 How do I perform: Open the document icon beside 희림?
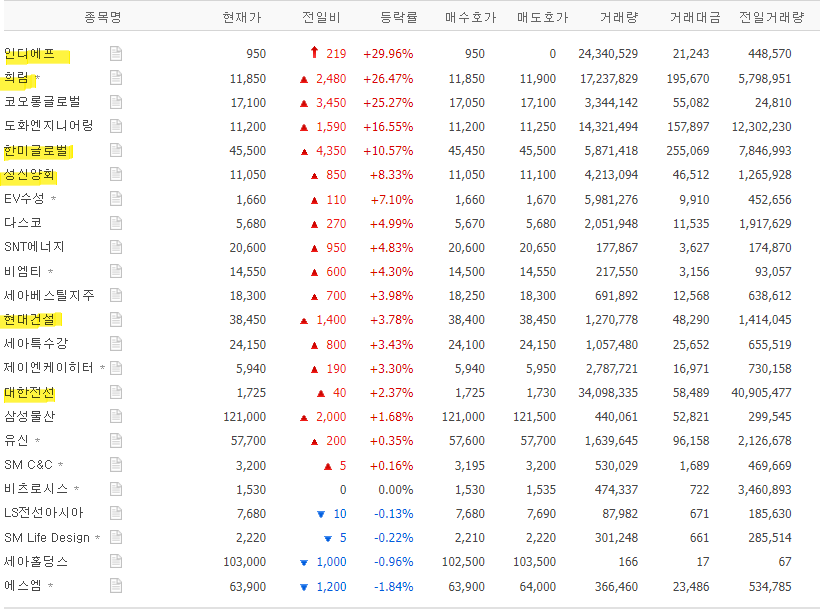pyautogui.click(x=116, y=78)
